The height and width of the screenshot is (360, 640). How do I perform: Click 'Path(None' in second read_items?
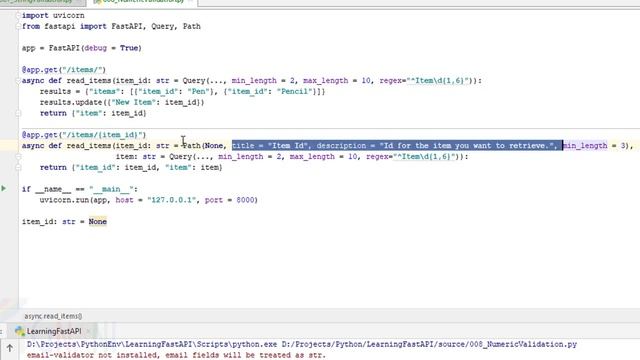203,146
